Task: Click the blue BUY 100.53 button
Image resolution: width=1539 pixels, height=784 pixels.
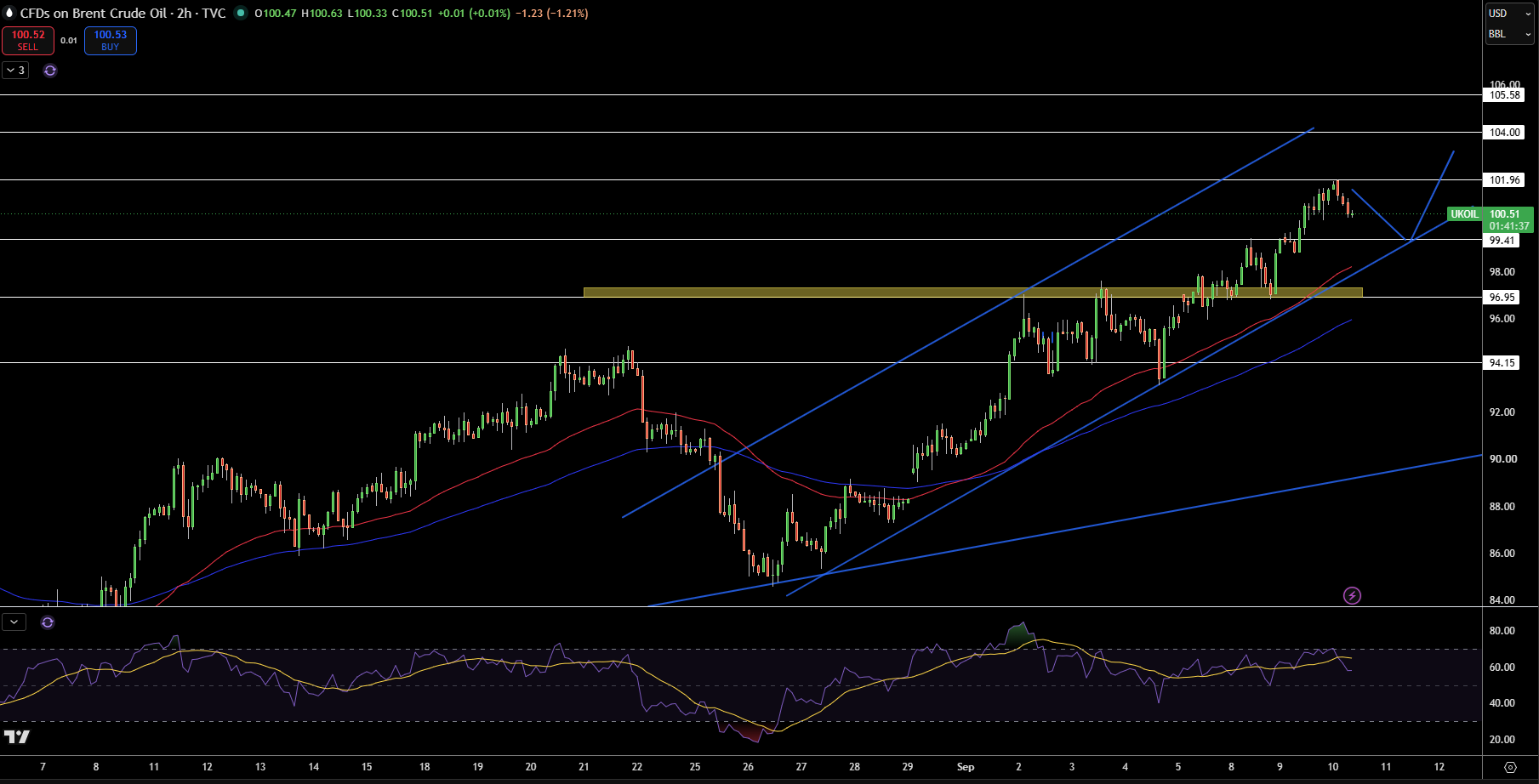Action: 111,41
